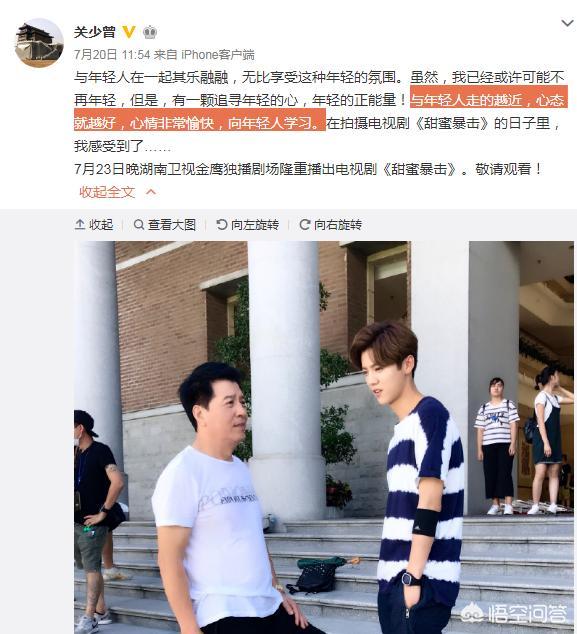The image size is (577, 634).
Task: View large image via 查看大图
Action: (x=165, y=224)
